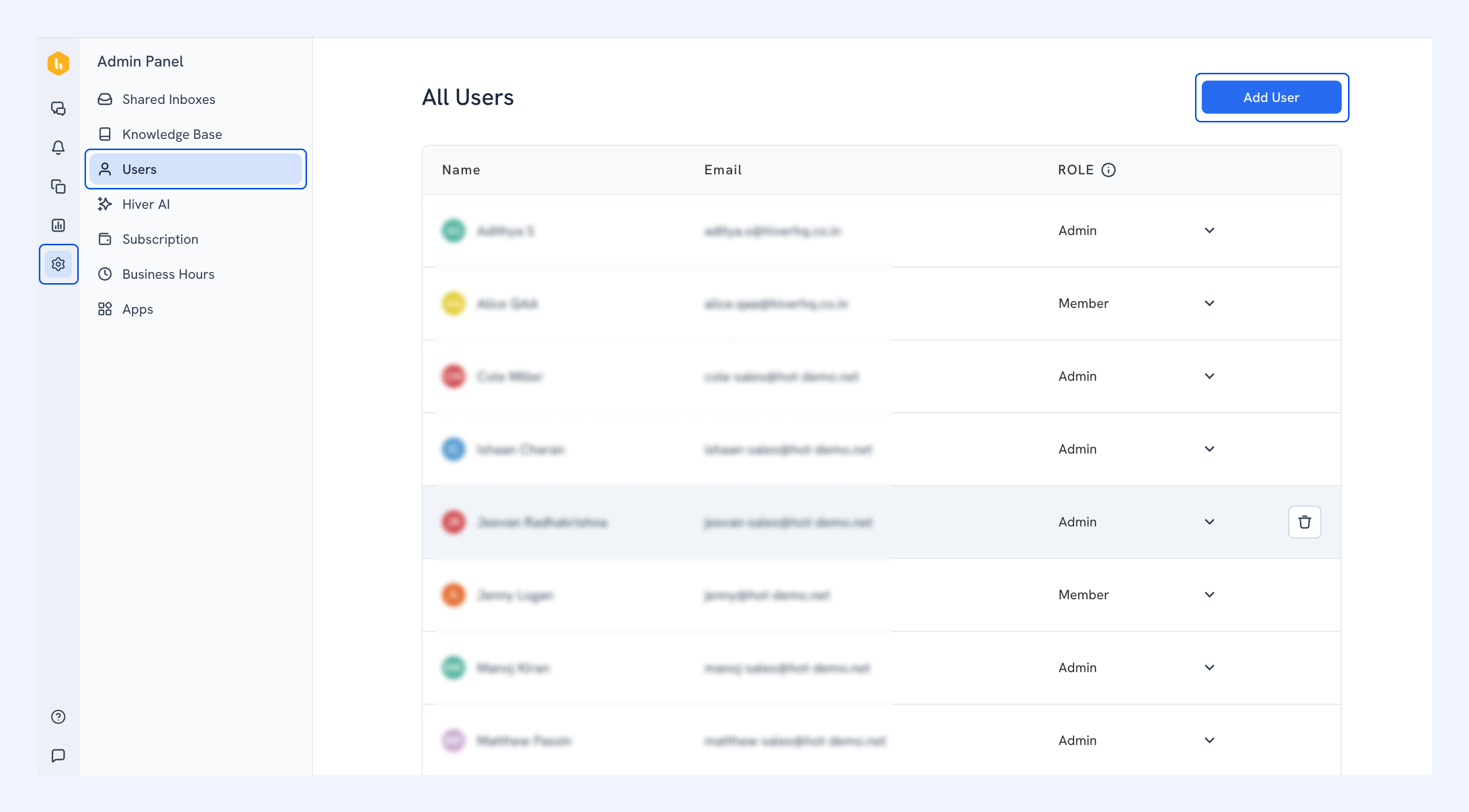This screenshot has width=1469, height=812.
Task: Open the conversations icon in left rail
Action: tap(58, 108)
